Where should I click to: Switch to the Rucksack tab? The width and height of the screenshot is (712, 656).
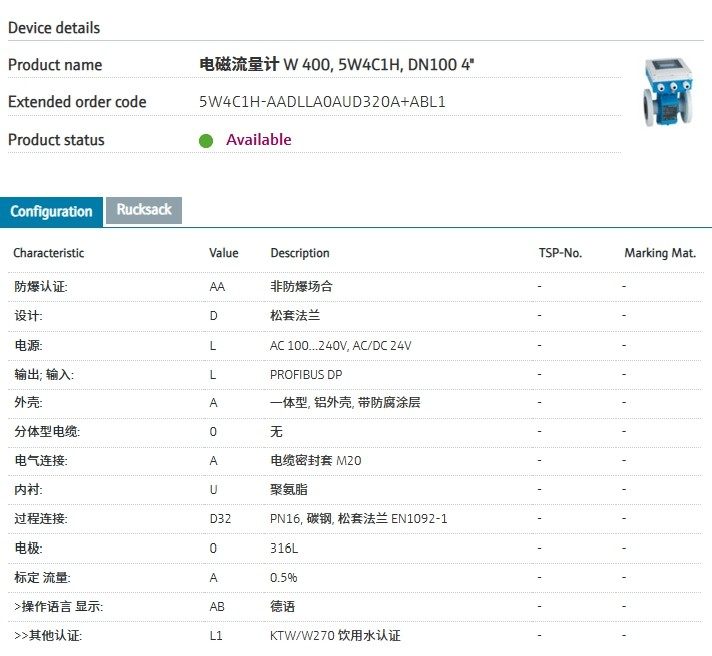pos(144,210)
